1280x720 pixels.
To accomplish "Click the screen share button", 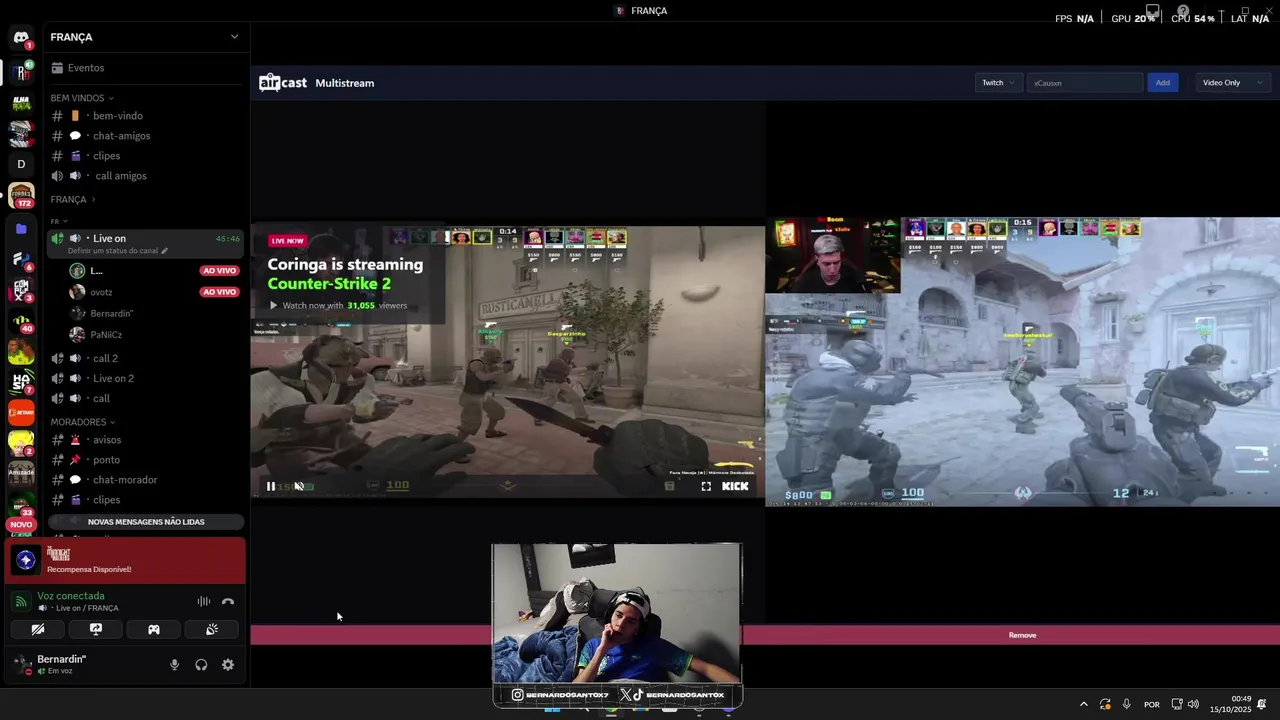I will (96, 629).
